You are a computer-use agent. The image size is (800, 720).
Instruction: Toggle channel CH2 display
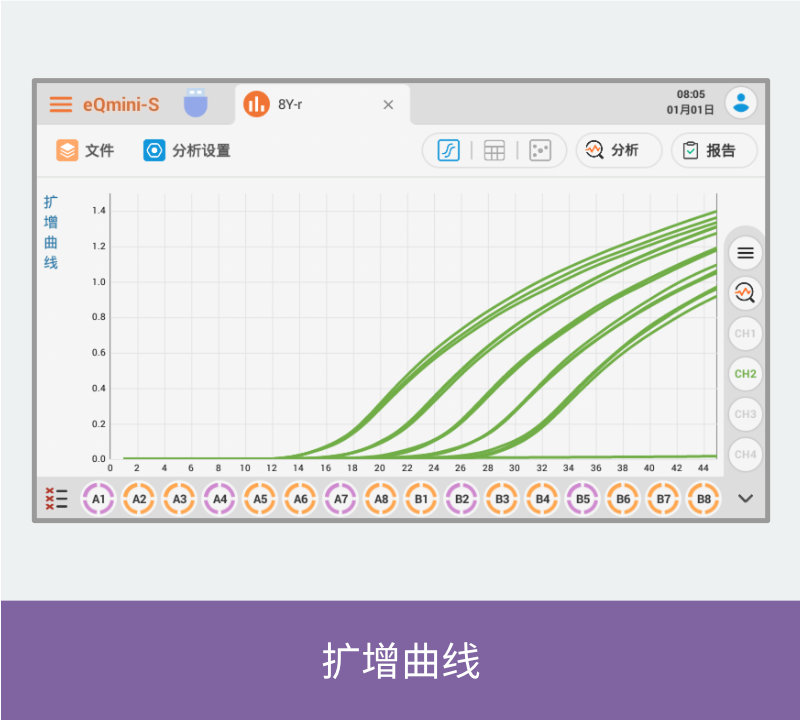pos(745,374)
